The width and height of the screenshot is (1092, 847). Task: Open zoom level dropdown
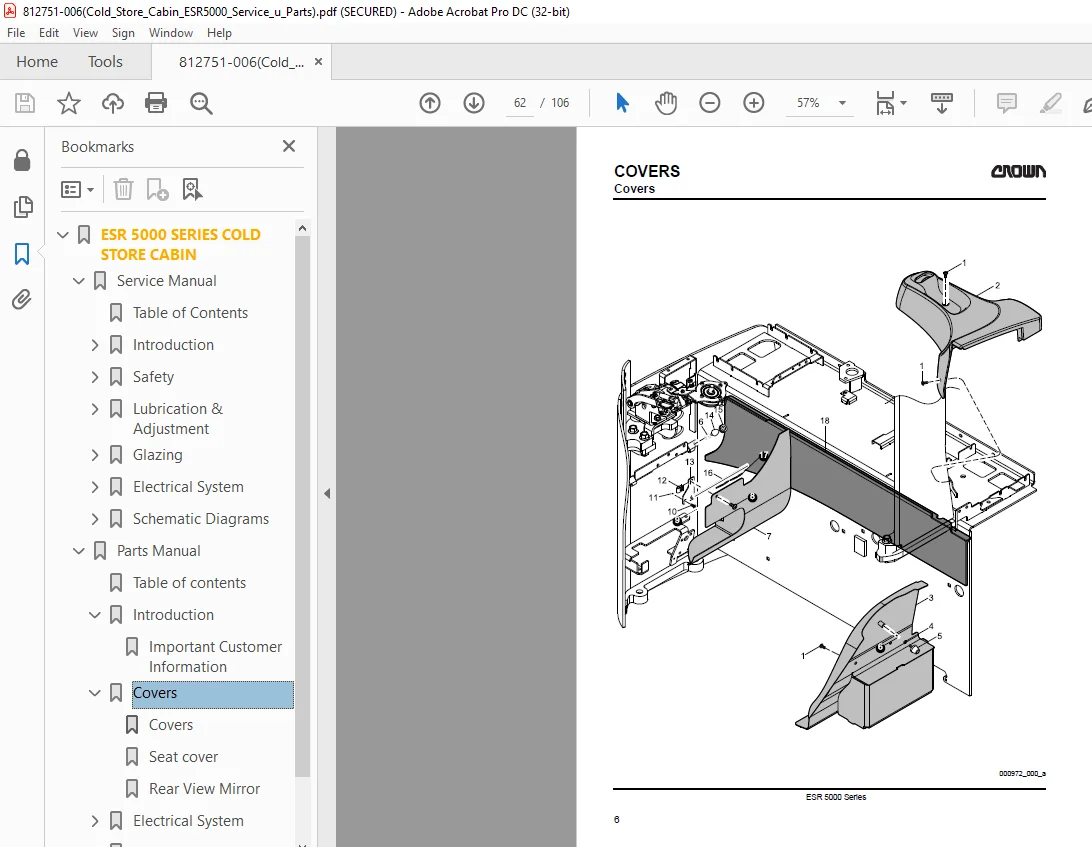pyautogui.click(x=842, y=103)
